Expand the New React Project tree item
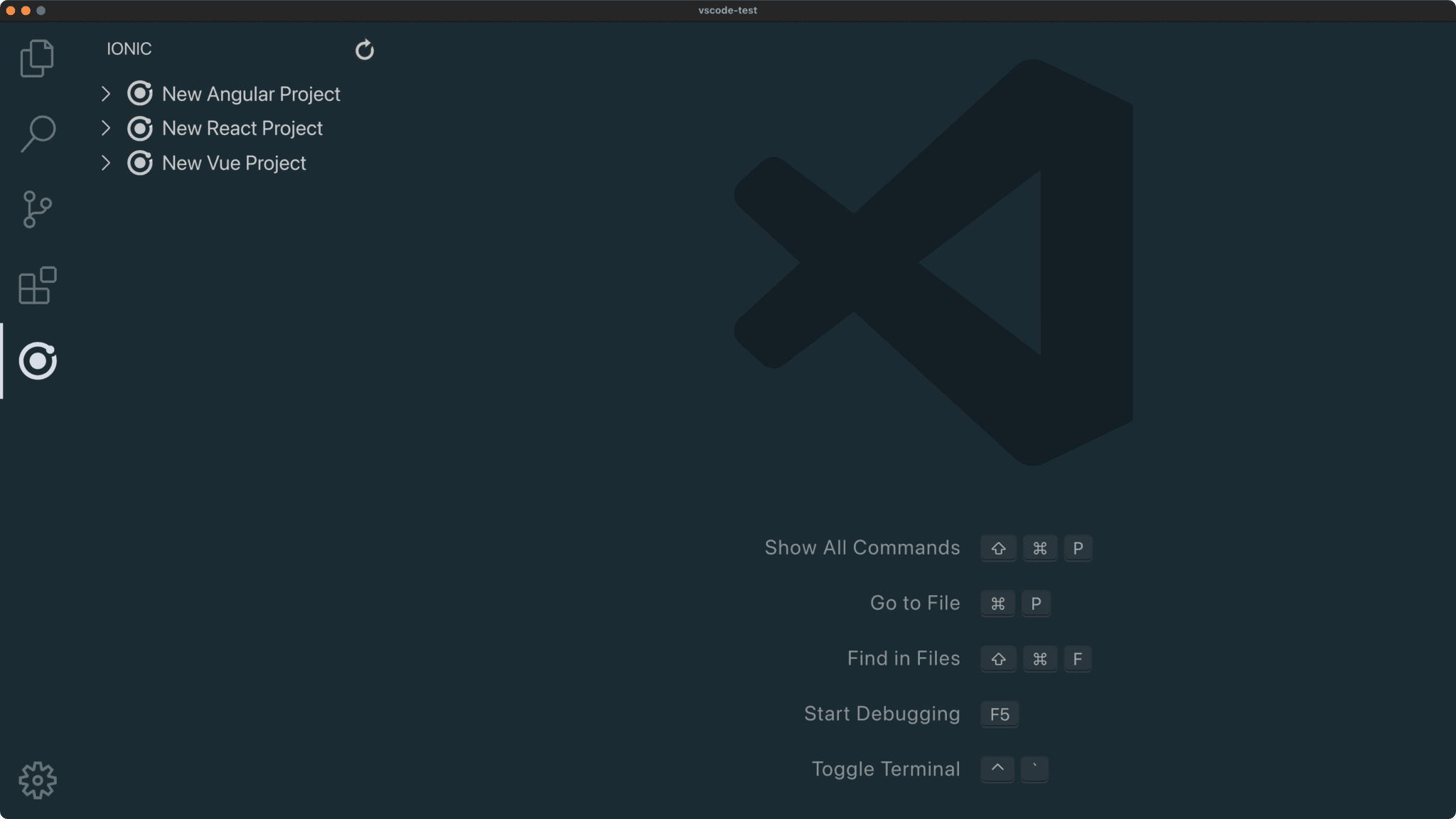Image resolution: width=1456 pixels, height=819 pixels. [106, 128]
